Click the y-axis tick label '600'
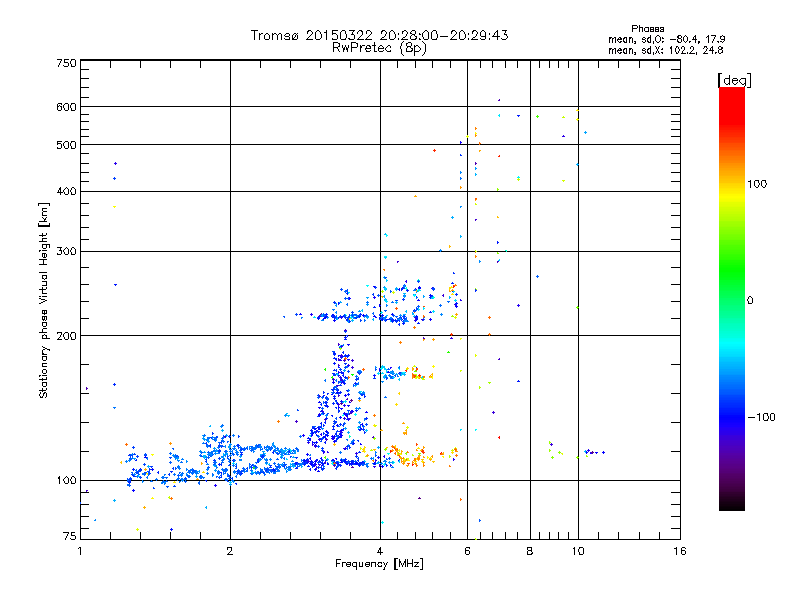Image resolution: width=800 pixels, height=600 pixels. 67,107
